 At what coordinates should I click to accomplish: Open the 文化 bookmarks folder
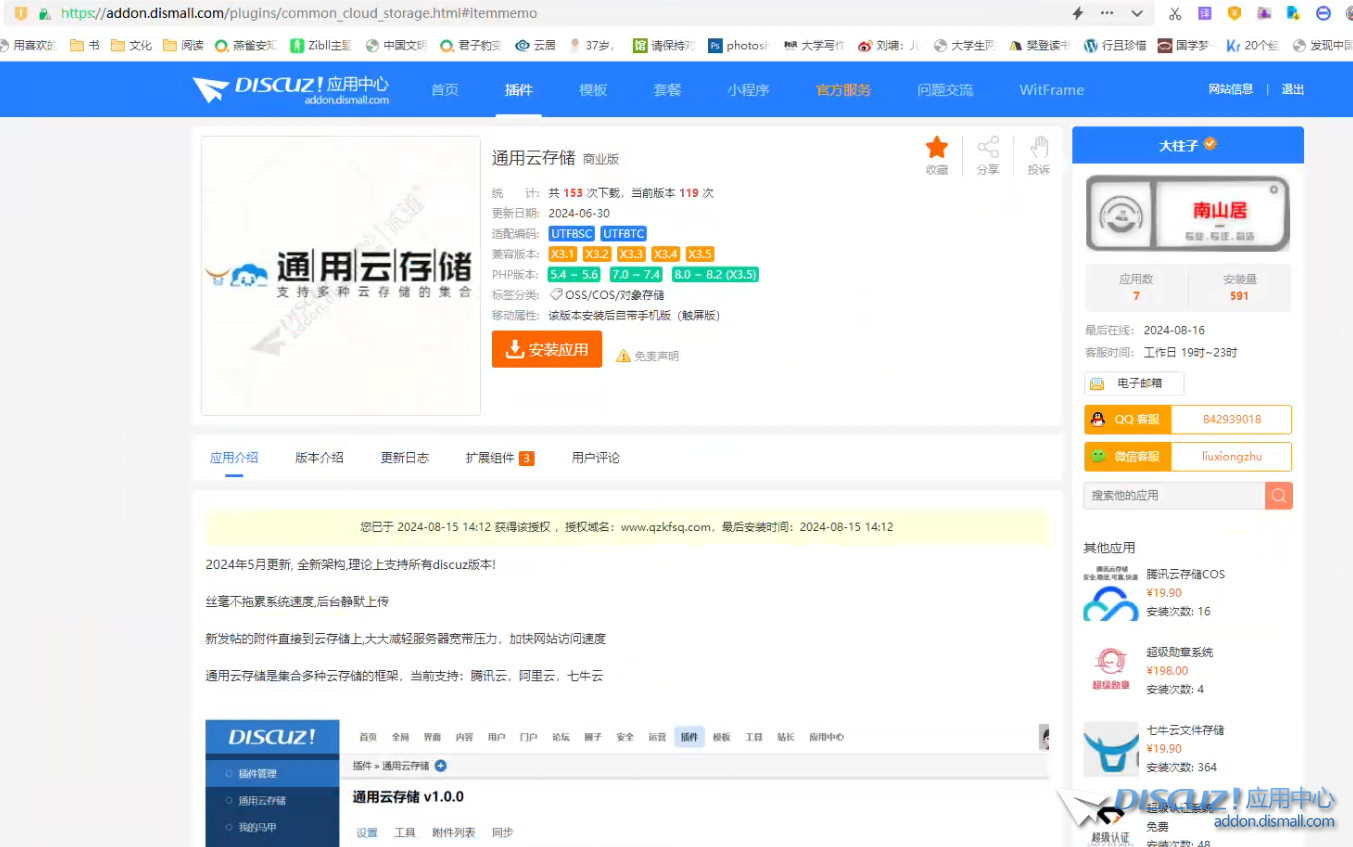(x=132, y=45)
